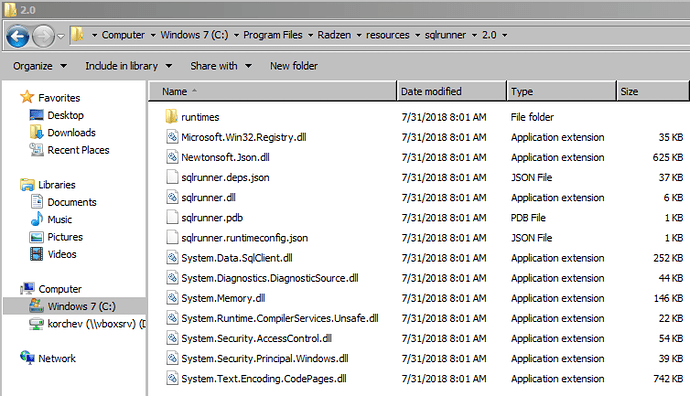Image resolution: width=690 pixels, height=396 pixels.
Task: Navigate to Windows 7 (C:) in breadcrumb
Action: coord(194,35)
